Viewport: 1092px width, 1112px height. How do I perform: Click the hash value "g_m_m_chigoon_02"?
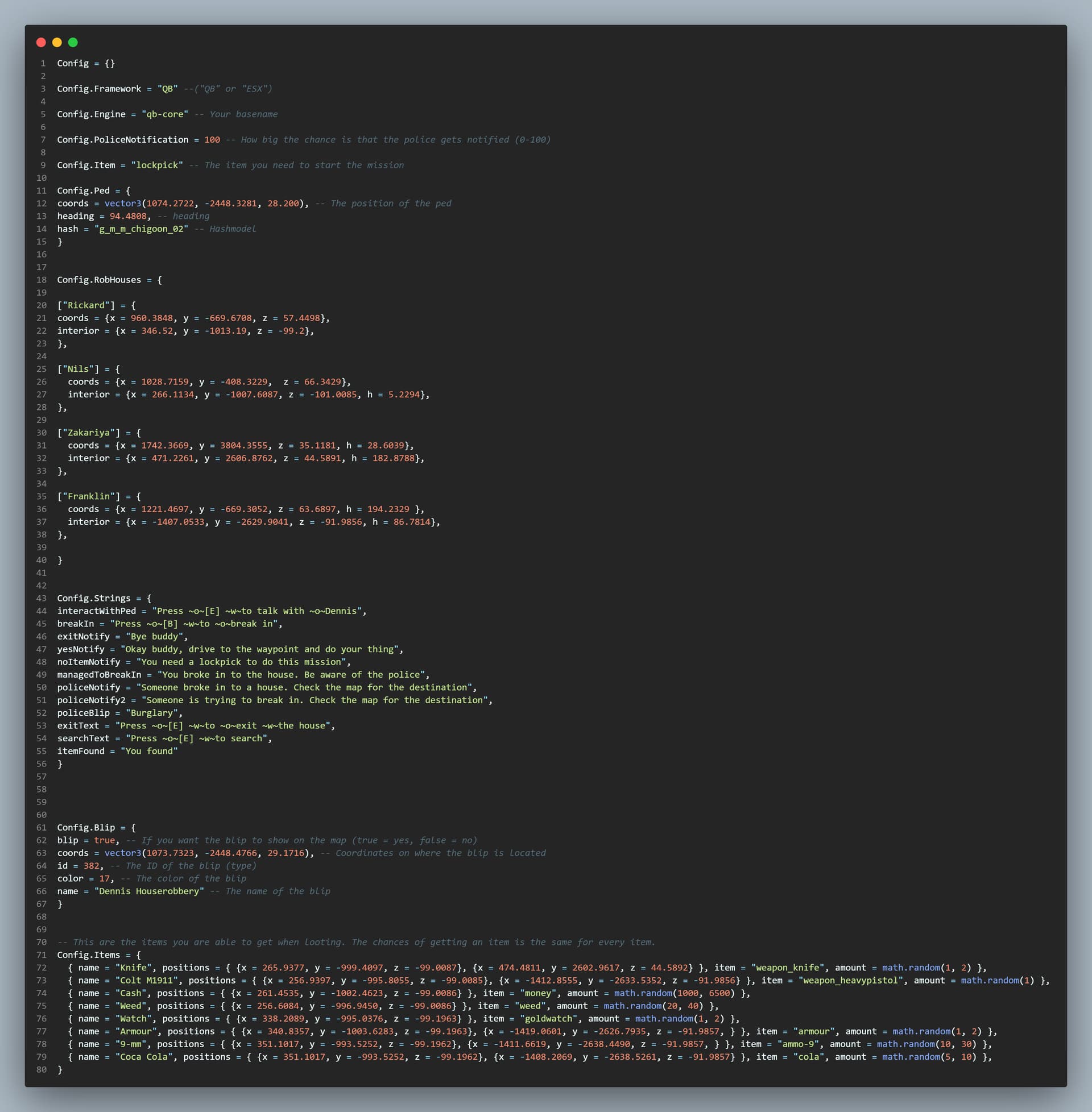pyautogui.click(x=142, y=229)
